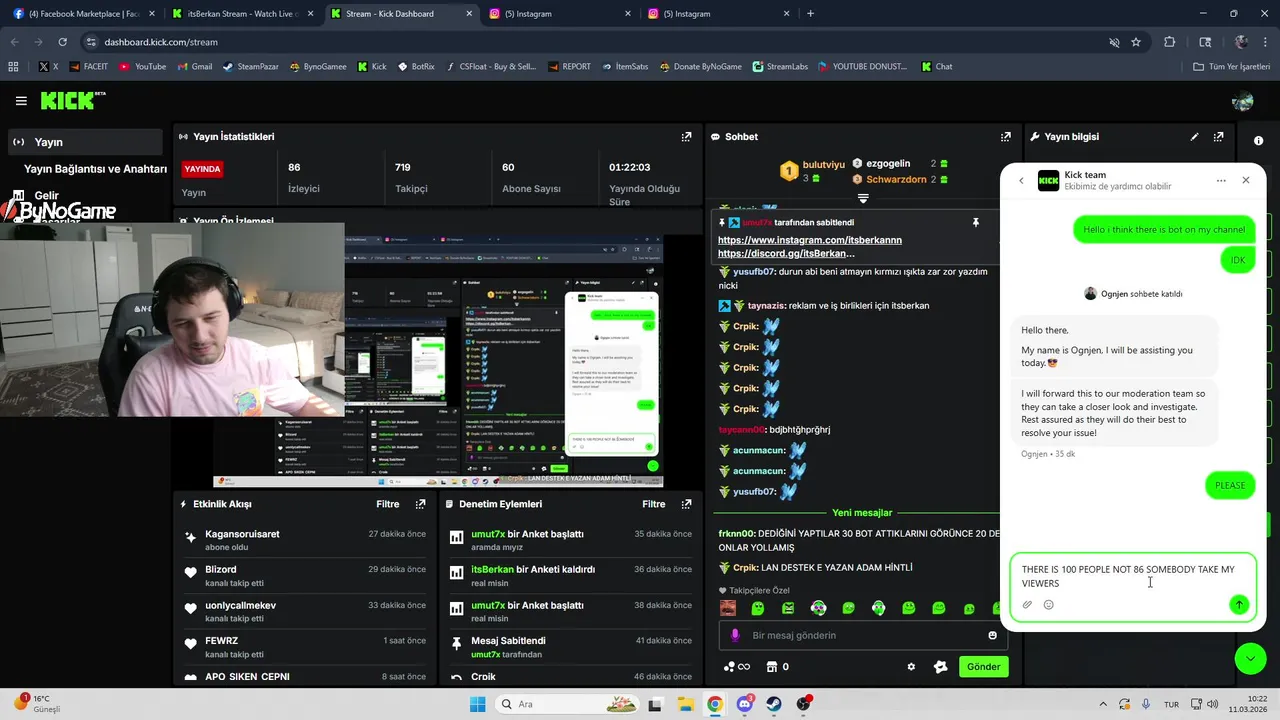Open Chrome extensions menu
The height and width of the screenshot is (720, 1280).
[1170, 42]
